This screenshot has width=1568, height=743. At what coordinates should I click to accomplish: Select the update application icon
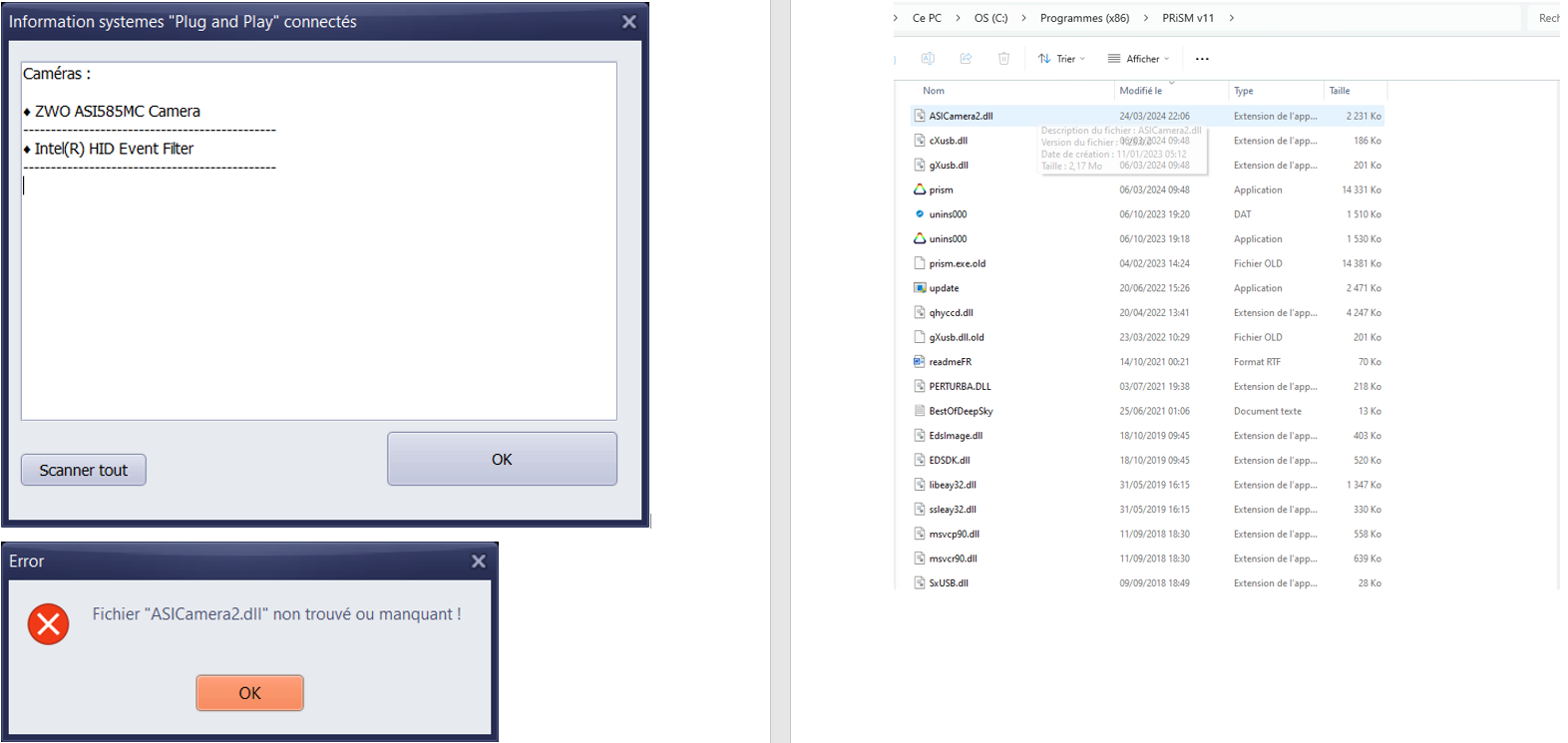(x=920, y=288)
